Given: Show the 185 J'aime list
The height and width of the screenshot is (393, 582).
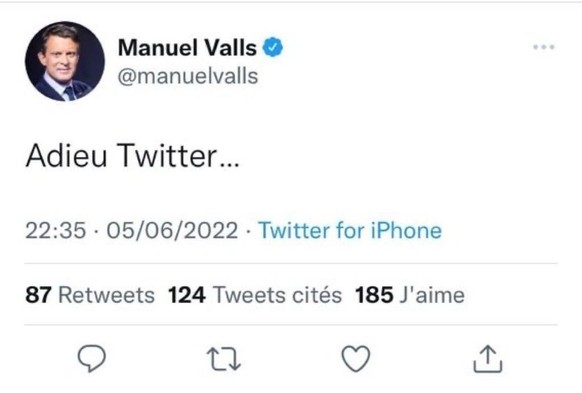Looking at the screenshot, I should click(x=410, y=295).
